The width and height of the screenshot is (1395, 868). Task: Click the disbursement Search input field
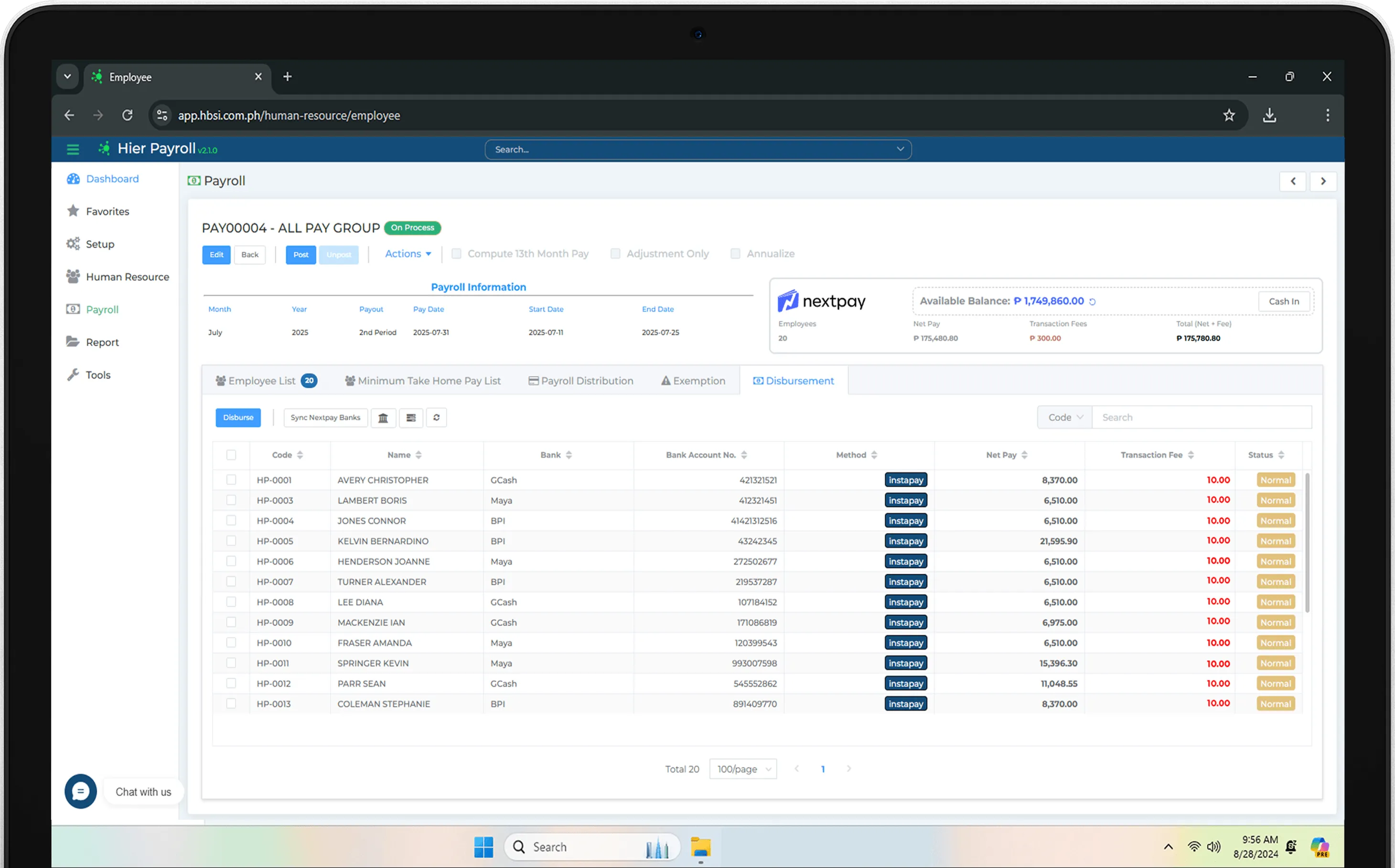click(1202, 418)
